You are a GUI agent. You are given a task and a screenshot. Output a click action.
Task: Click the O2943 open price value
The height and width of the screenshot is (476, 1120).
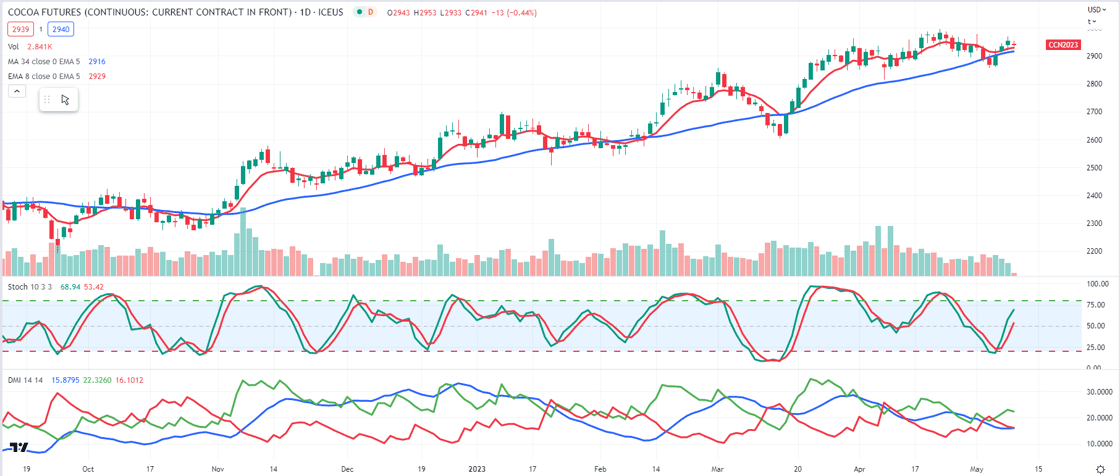click(x=398, y=13)
